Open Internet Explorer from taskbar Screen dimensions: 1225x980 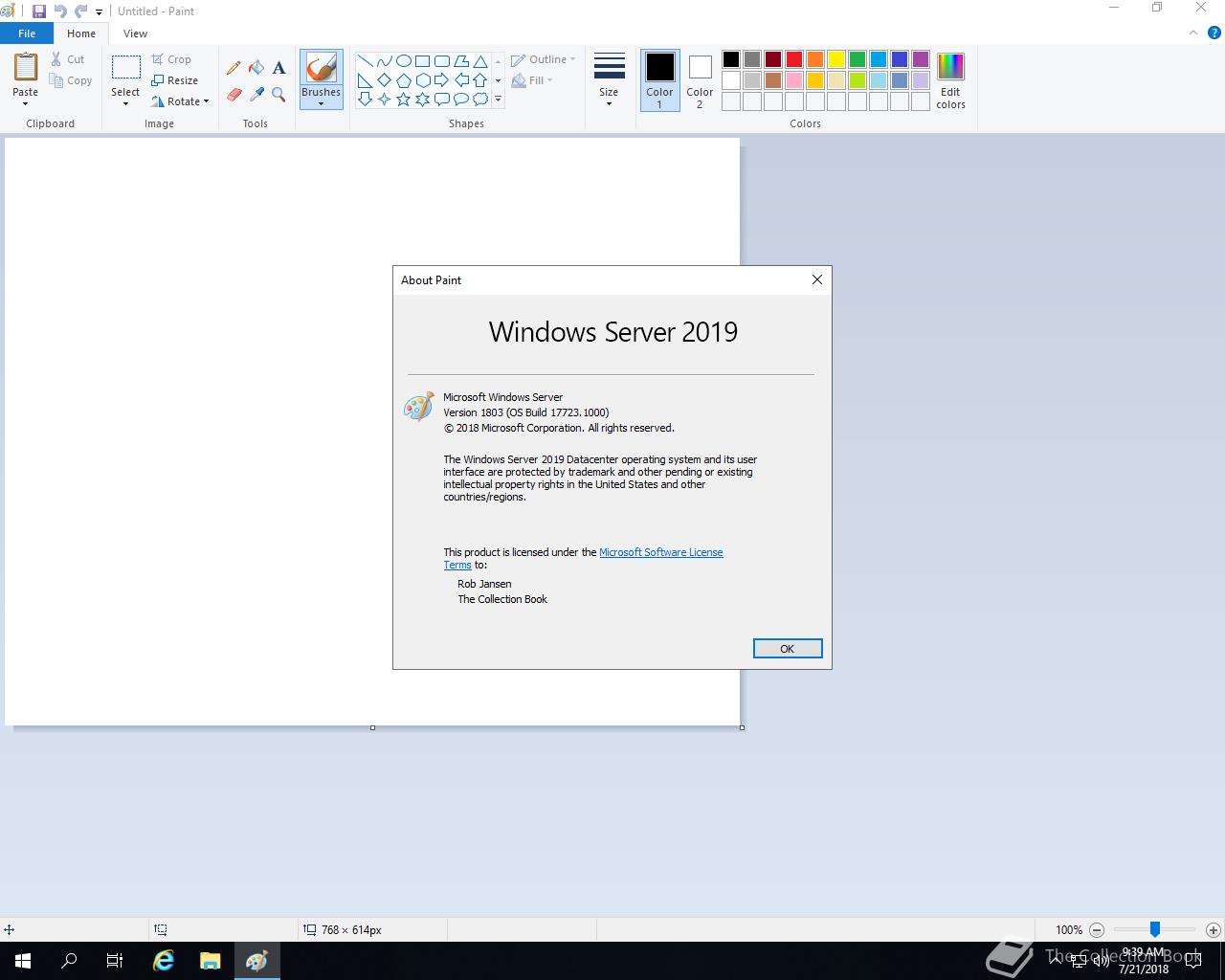164,961
